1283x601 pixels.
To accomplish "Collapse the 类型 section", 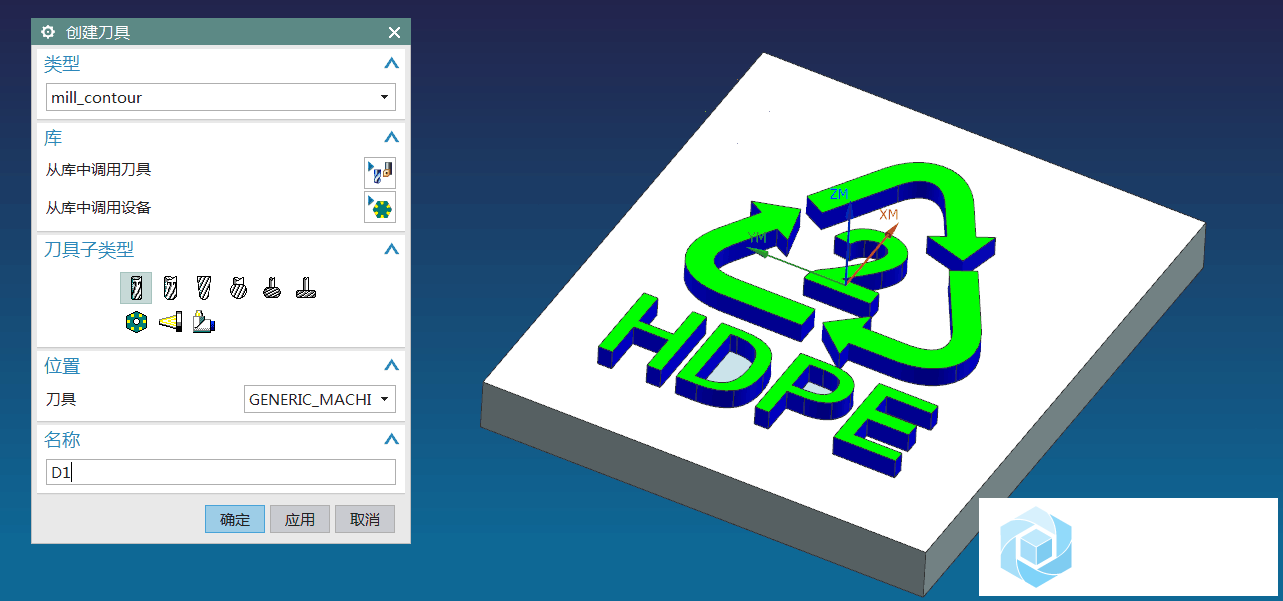I will 391,64.
